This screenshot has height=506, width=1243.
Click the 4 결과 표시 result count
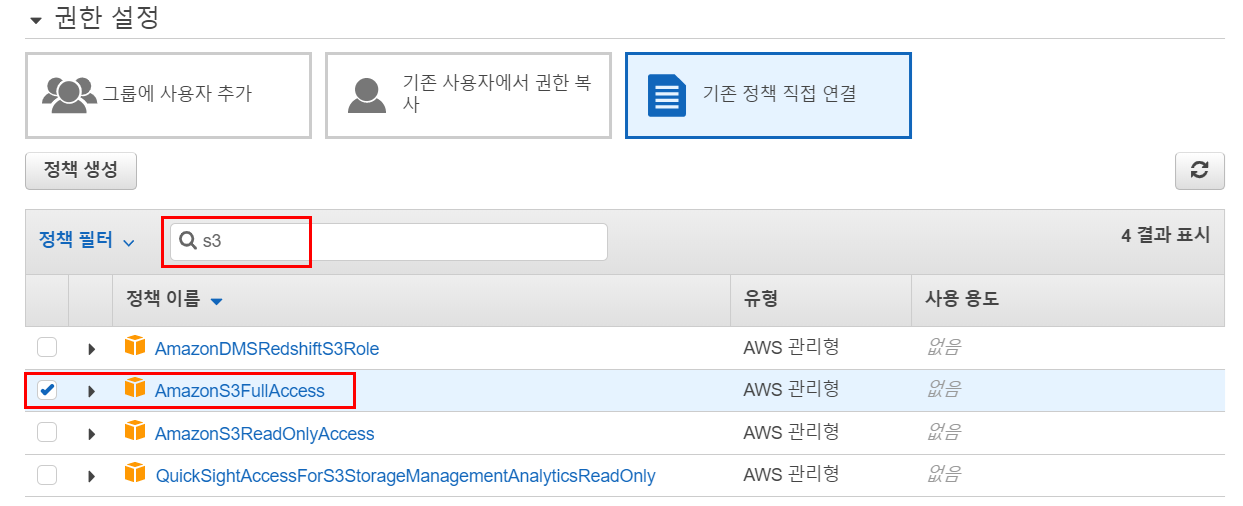tap(1166, 235)
